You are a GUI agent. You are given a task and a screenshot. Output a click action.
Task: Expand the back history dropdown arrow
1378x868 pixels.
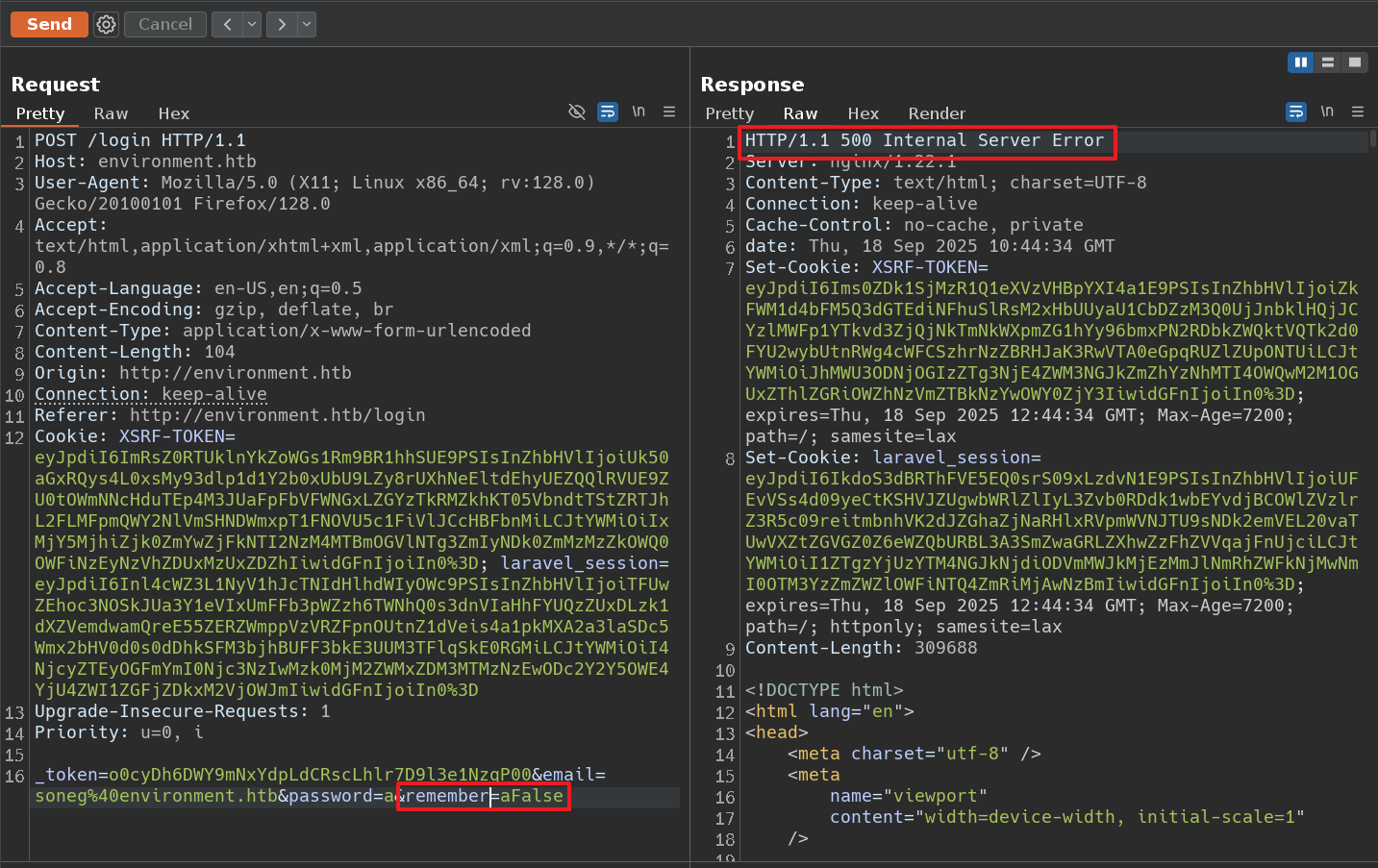click(252, 24)
